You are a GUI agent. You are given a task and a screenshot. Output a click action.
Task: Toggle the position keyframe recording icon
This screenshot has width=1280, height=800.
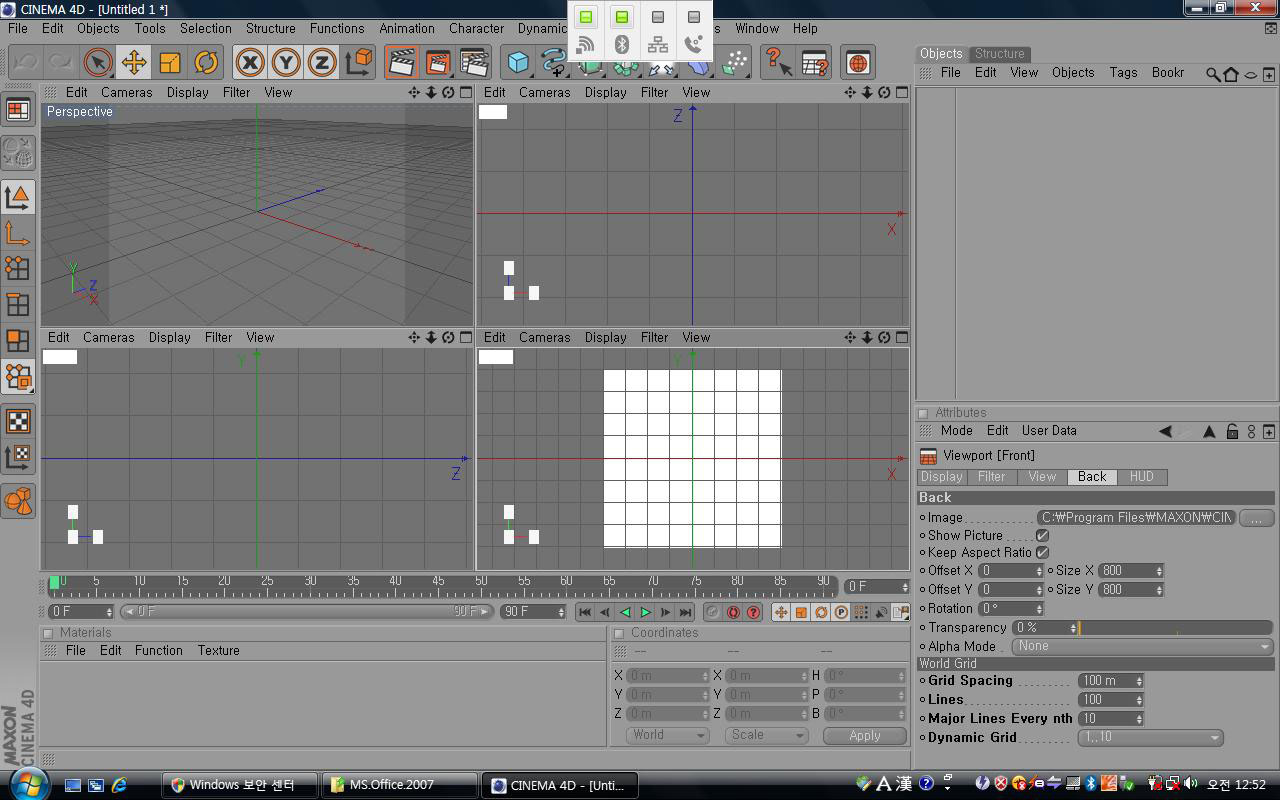tap(781, 612)
